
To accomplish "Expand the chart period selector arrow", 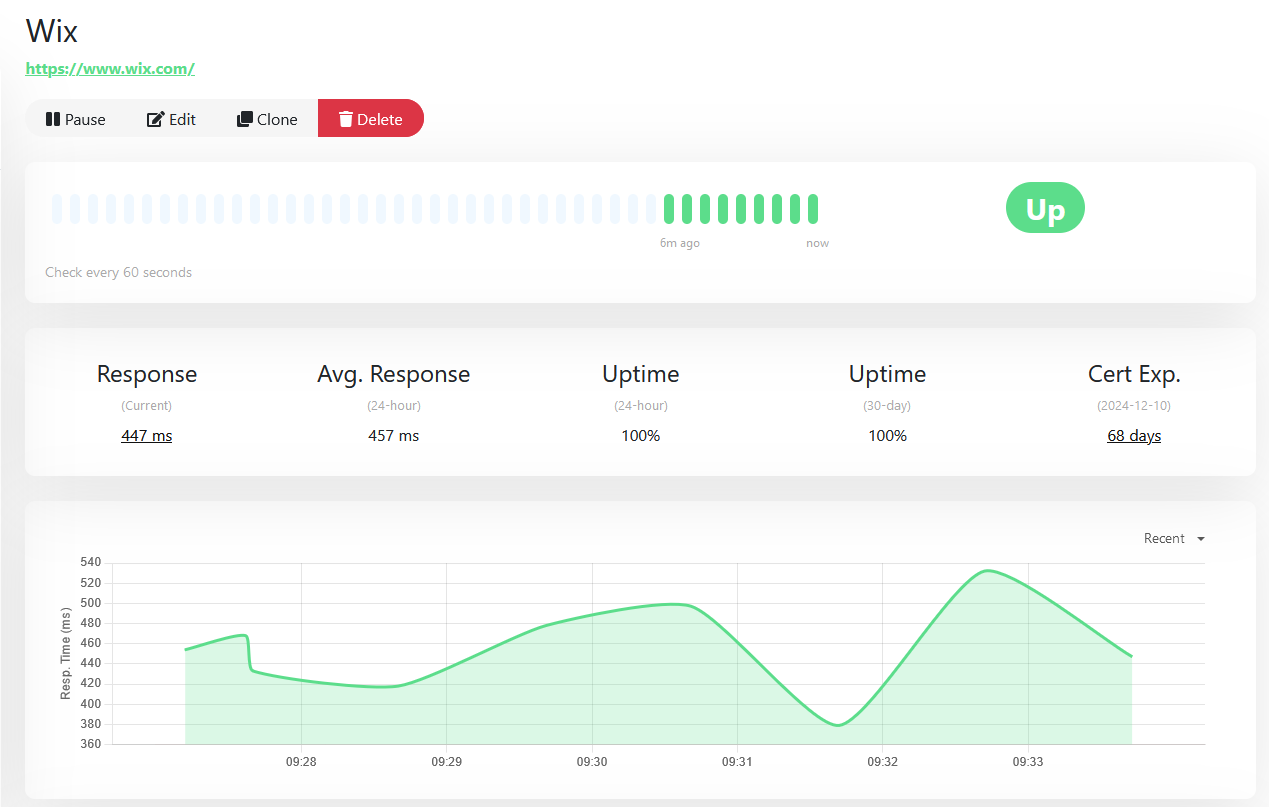I will 1199,538.
